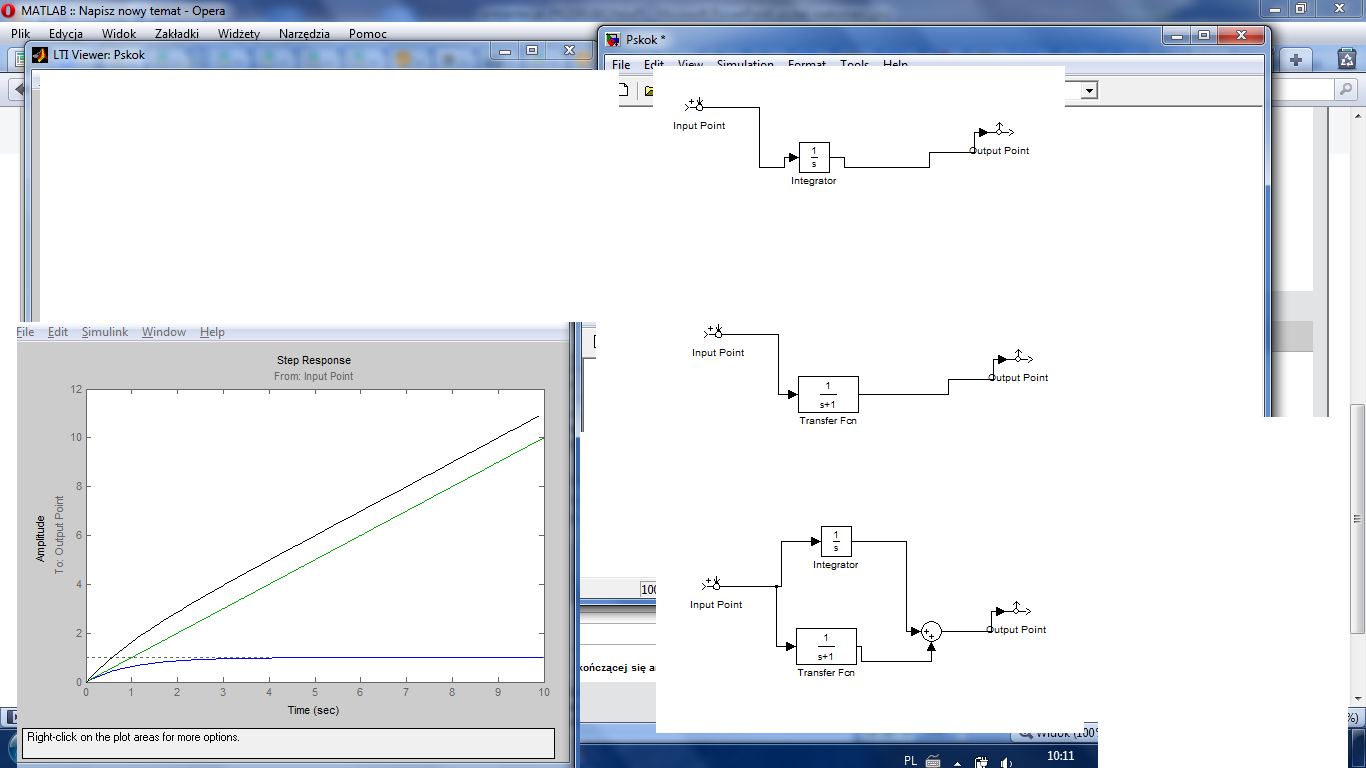Create new model with the blank page icon
The image size is (1366, 768).
pos(624,89)
